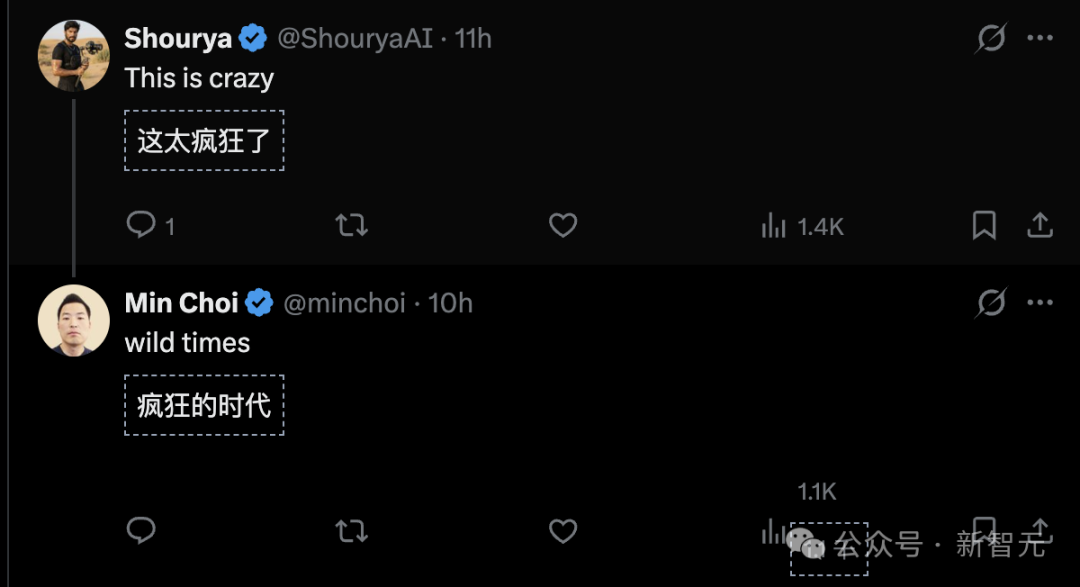Reply to Min Choi's tweet
Viewport: 1080px width, 587px height.
[141, 530]
